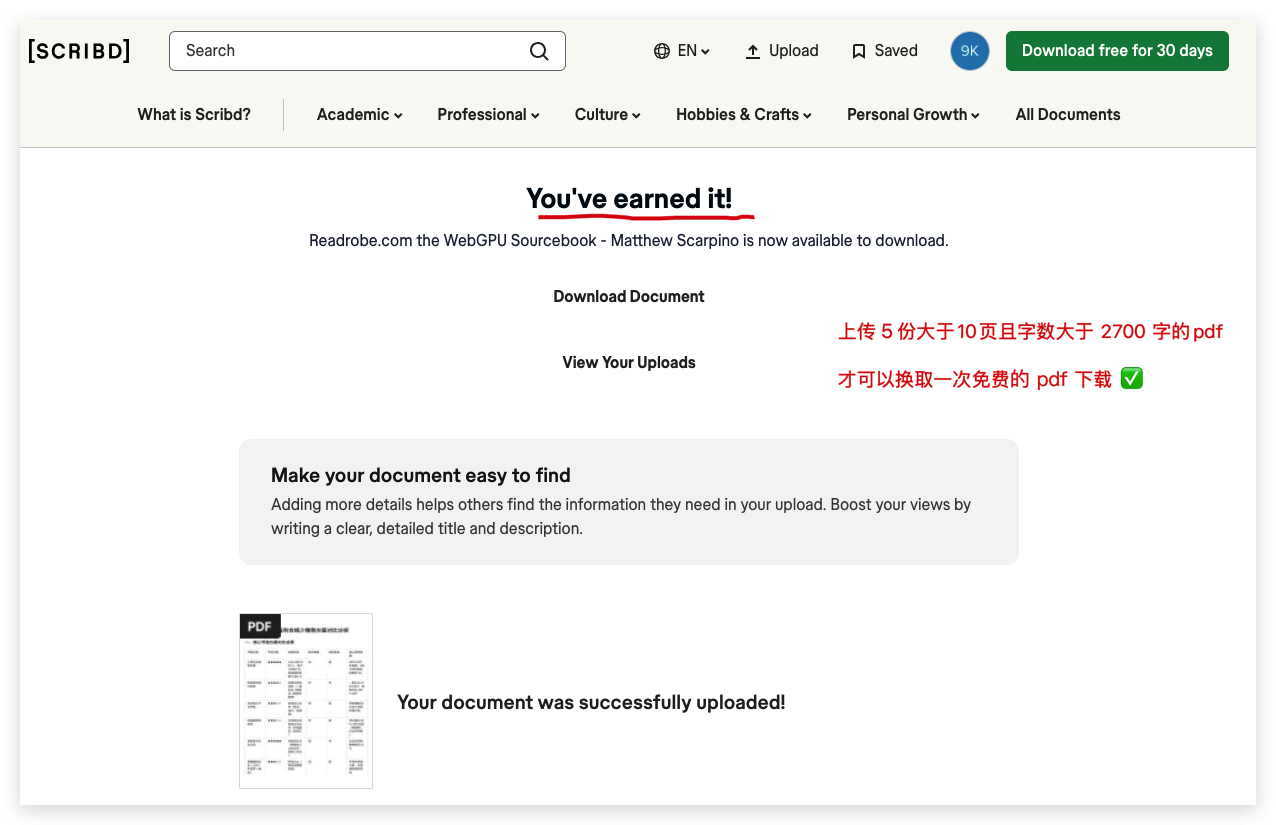Click the PDF badge on thumbnail

(x=260, y=626)
